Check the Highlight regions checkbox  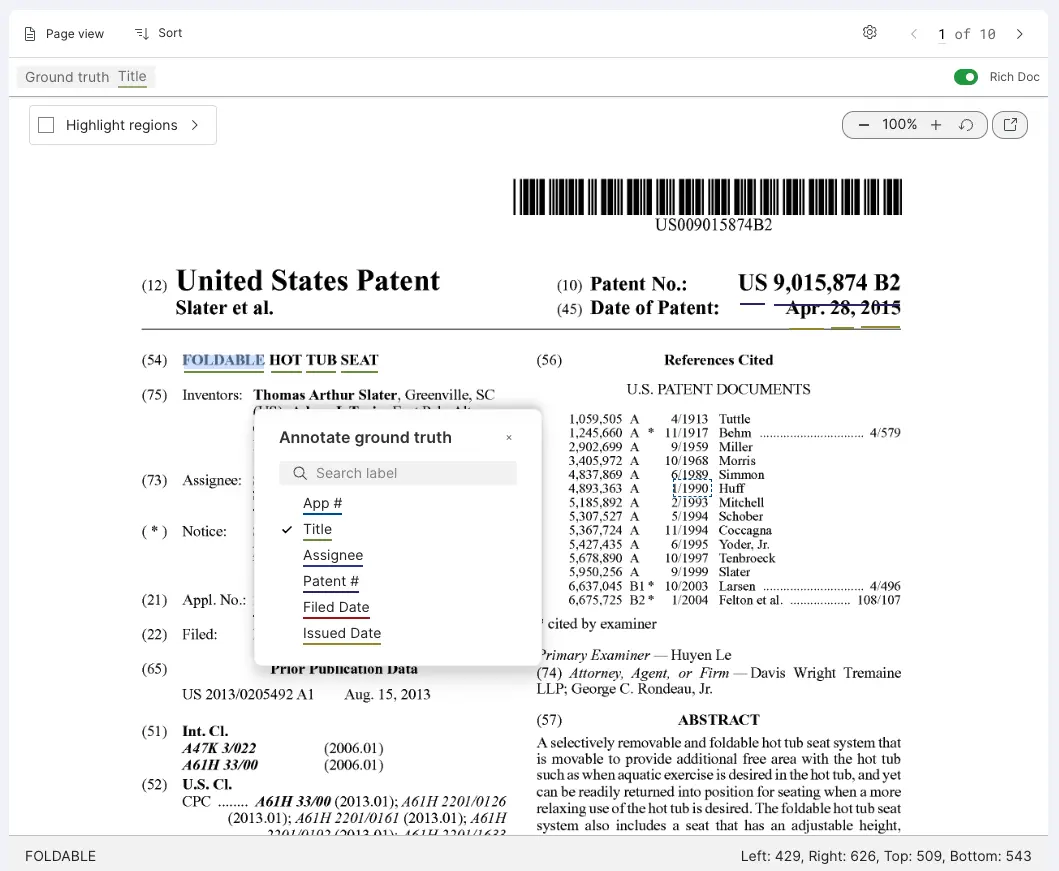pos(46,125)
